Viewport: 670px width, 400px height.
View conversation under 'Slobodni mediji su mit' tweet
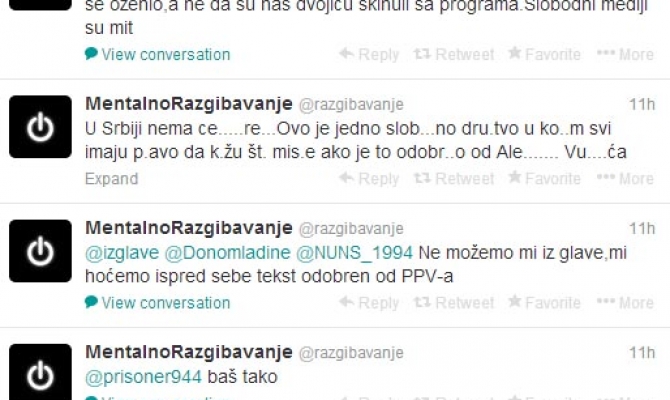pos(158,54)
